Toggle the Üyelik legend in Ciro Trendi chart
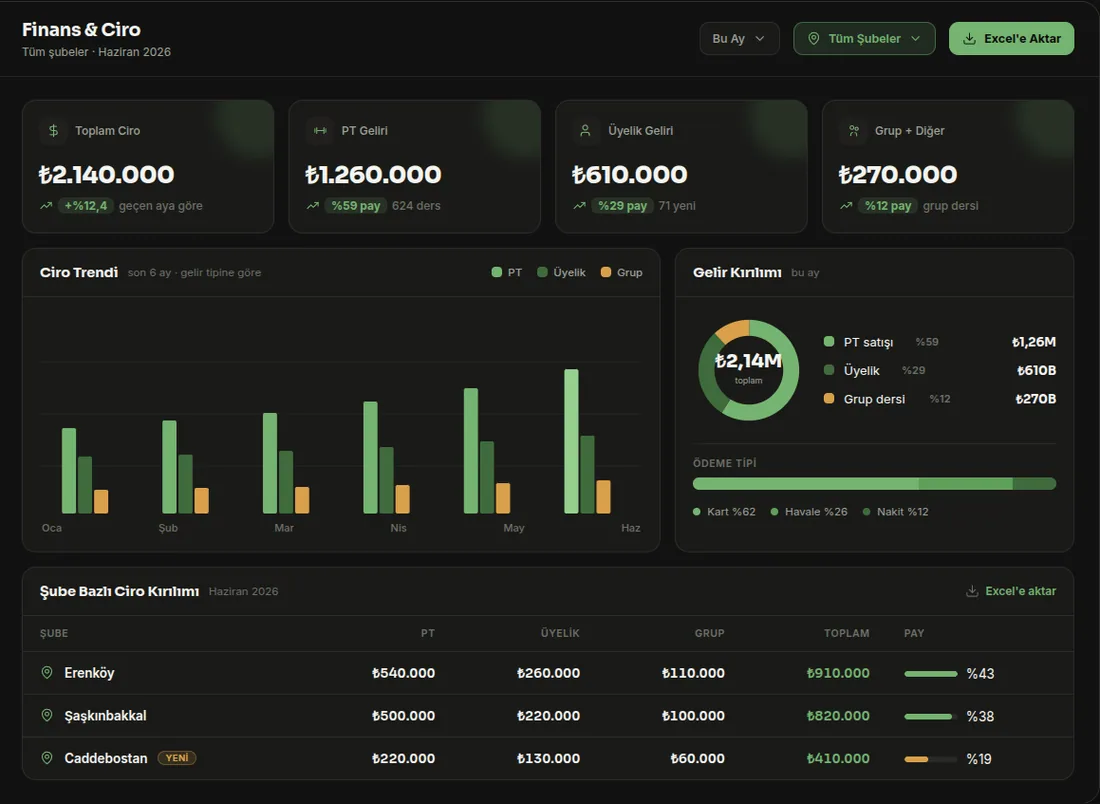 561,272
